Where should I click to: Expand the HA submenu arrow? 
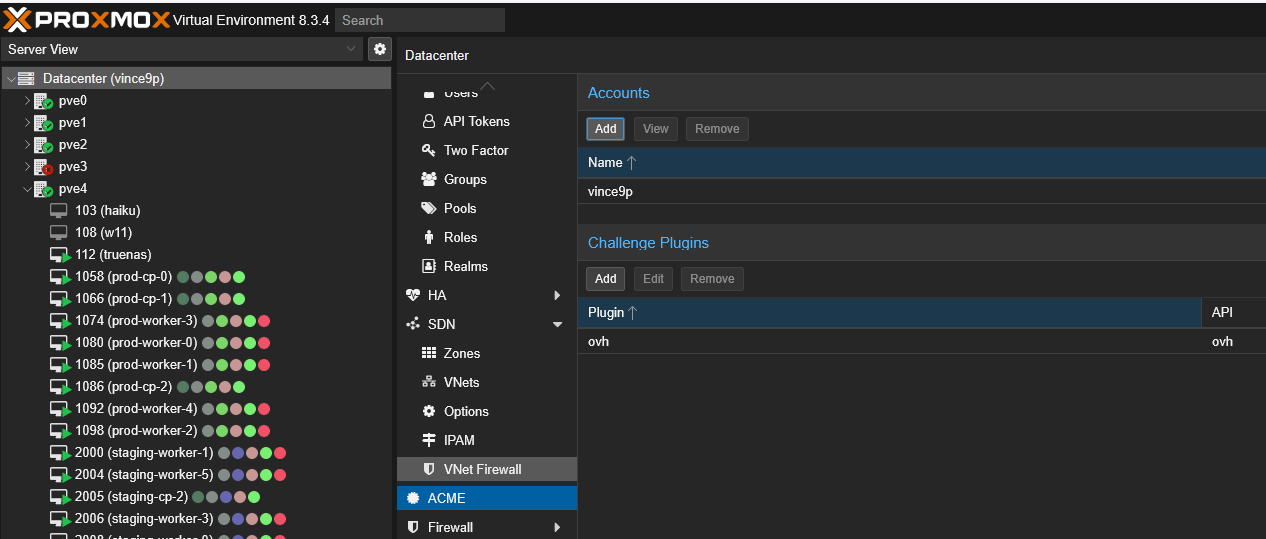tap(557, 295)
